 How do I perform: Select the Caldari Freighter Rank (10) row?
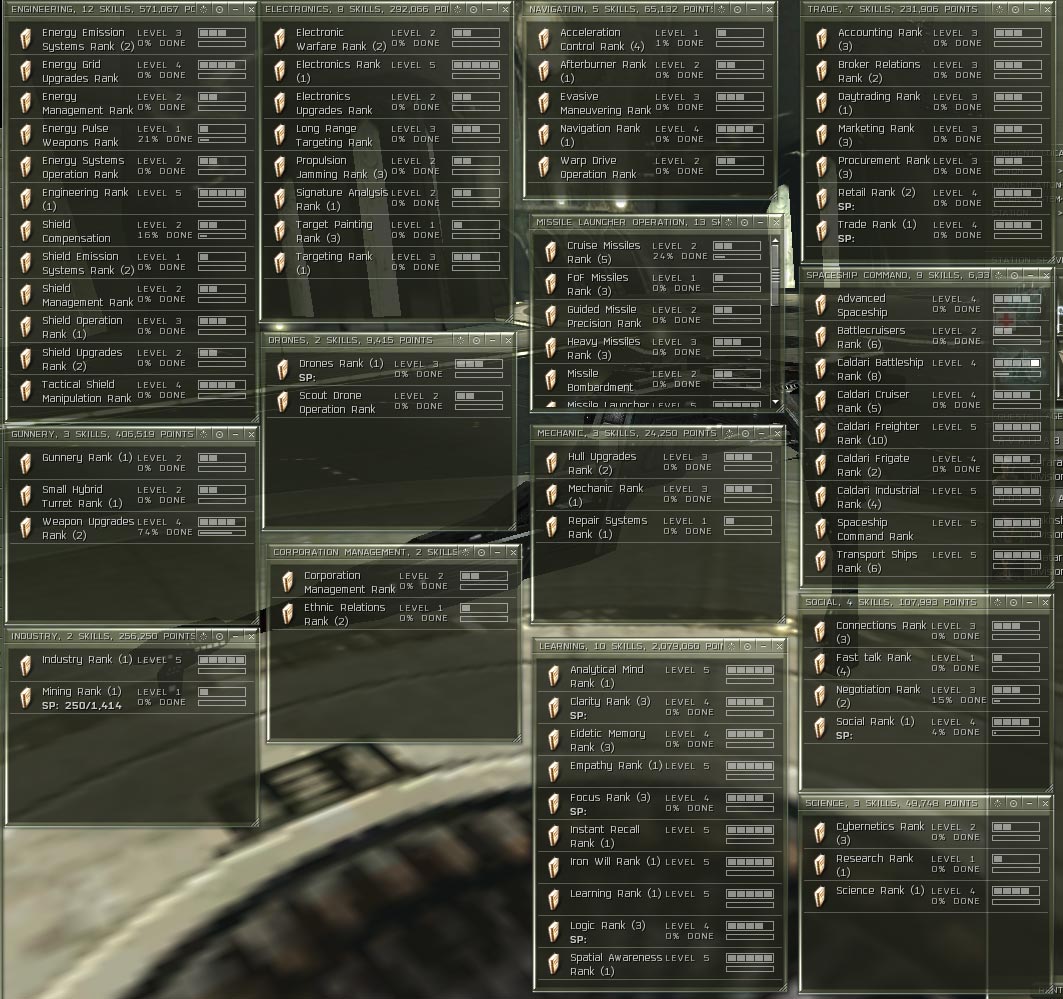[x=926, y=433]
